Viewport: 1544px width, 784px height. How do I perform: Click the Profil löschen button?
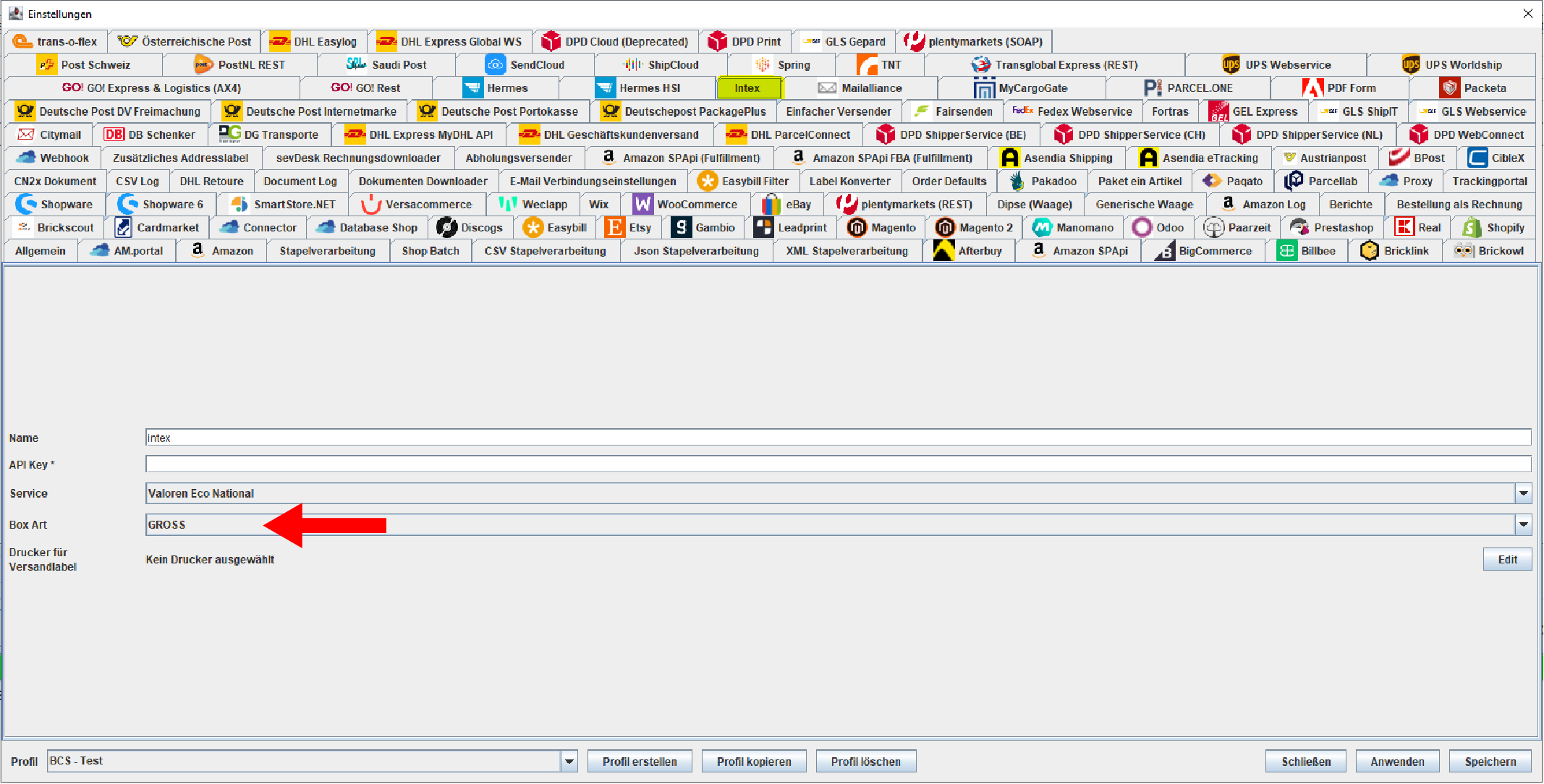(866, 762)
